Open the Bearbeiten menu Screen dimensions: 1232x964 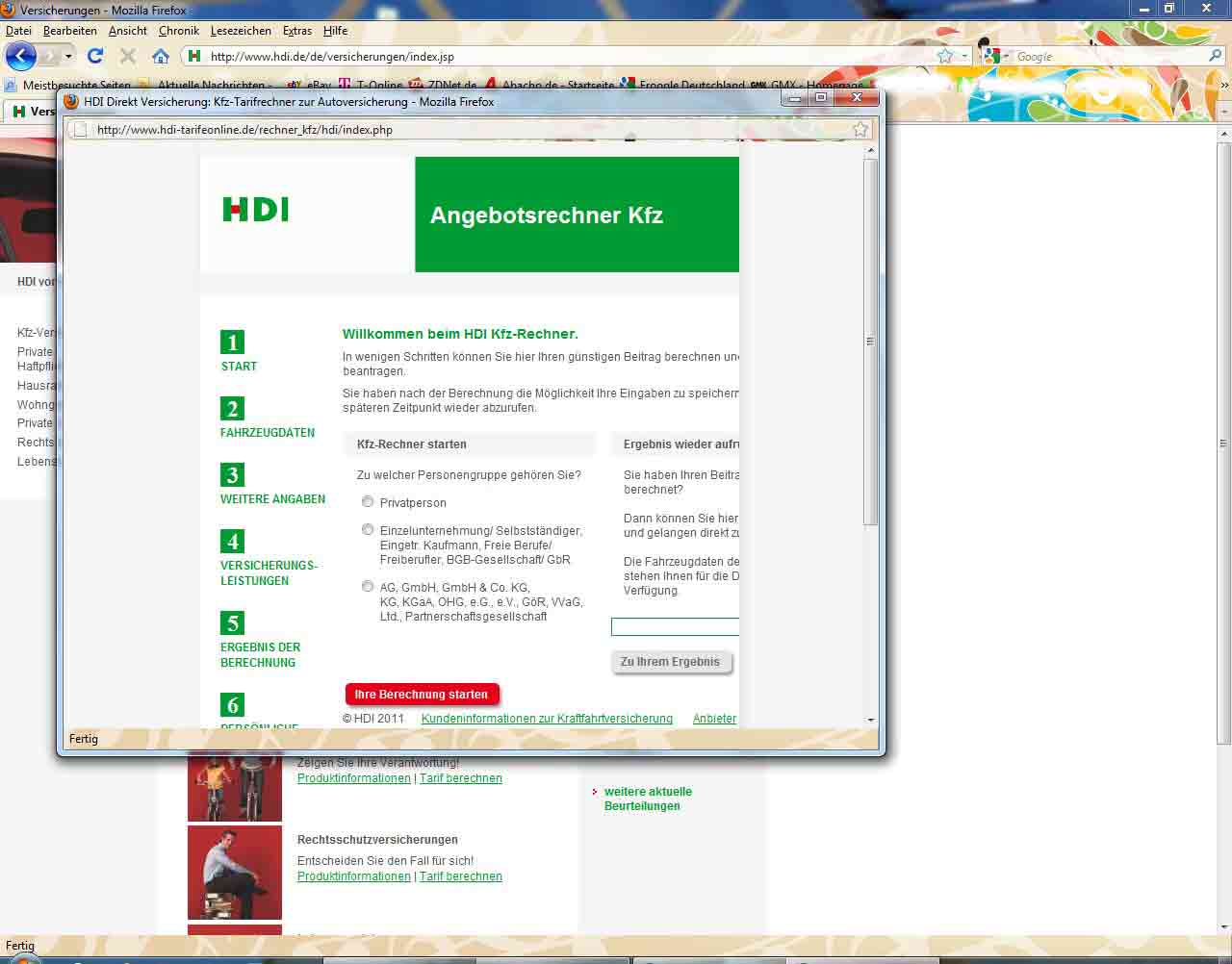tap(70, 31)
